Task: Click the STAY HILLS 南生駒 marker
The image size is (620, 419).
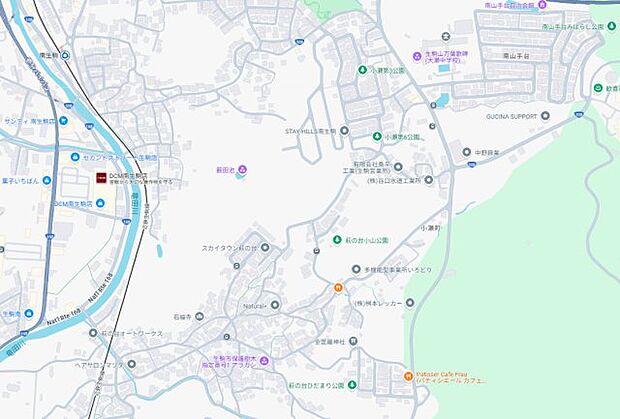Action: [x=344, y=130]
